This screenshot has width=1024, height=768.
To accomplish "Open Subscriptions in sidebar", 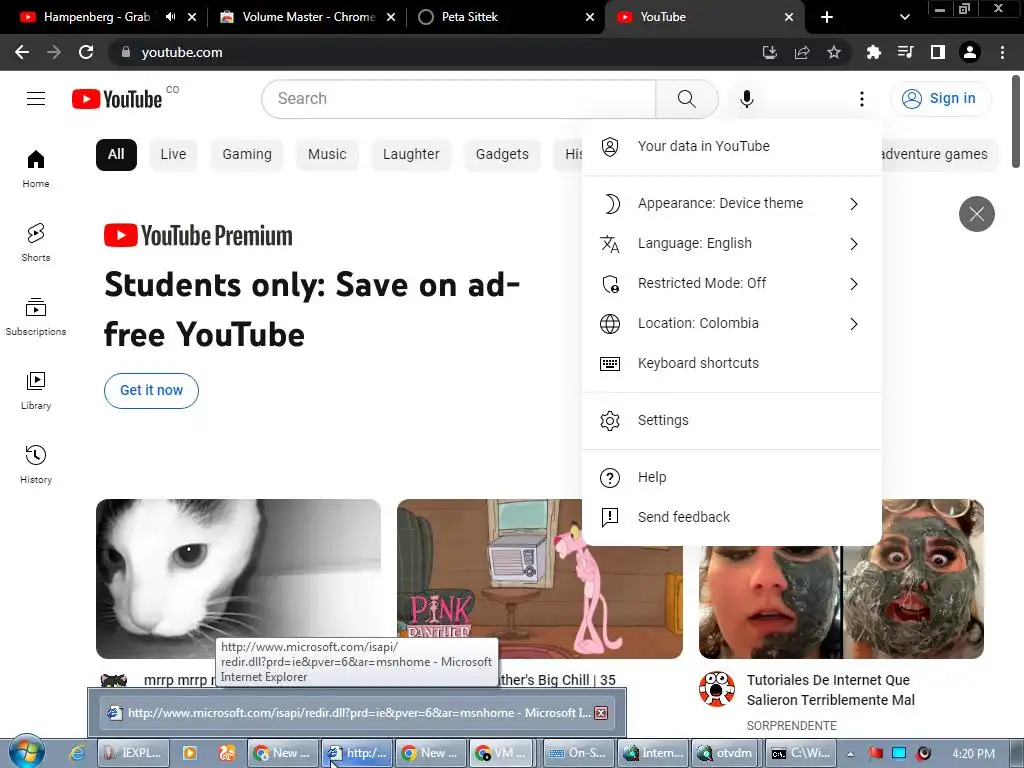I will pos(36,316).
